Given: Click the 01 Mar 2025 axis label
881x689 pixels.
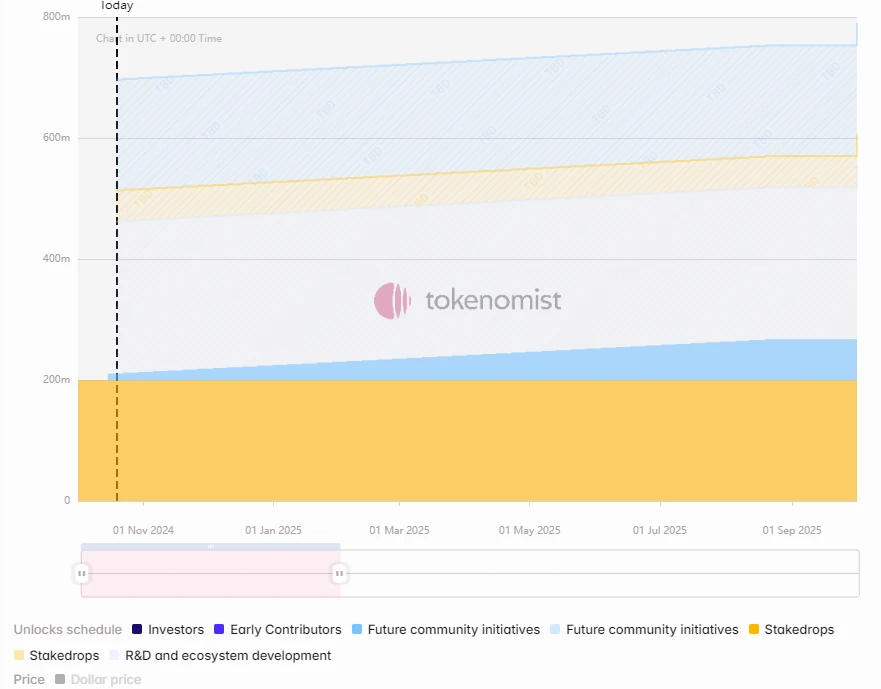Looking at the screenshot, I should [x=399, y=530].
